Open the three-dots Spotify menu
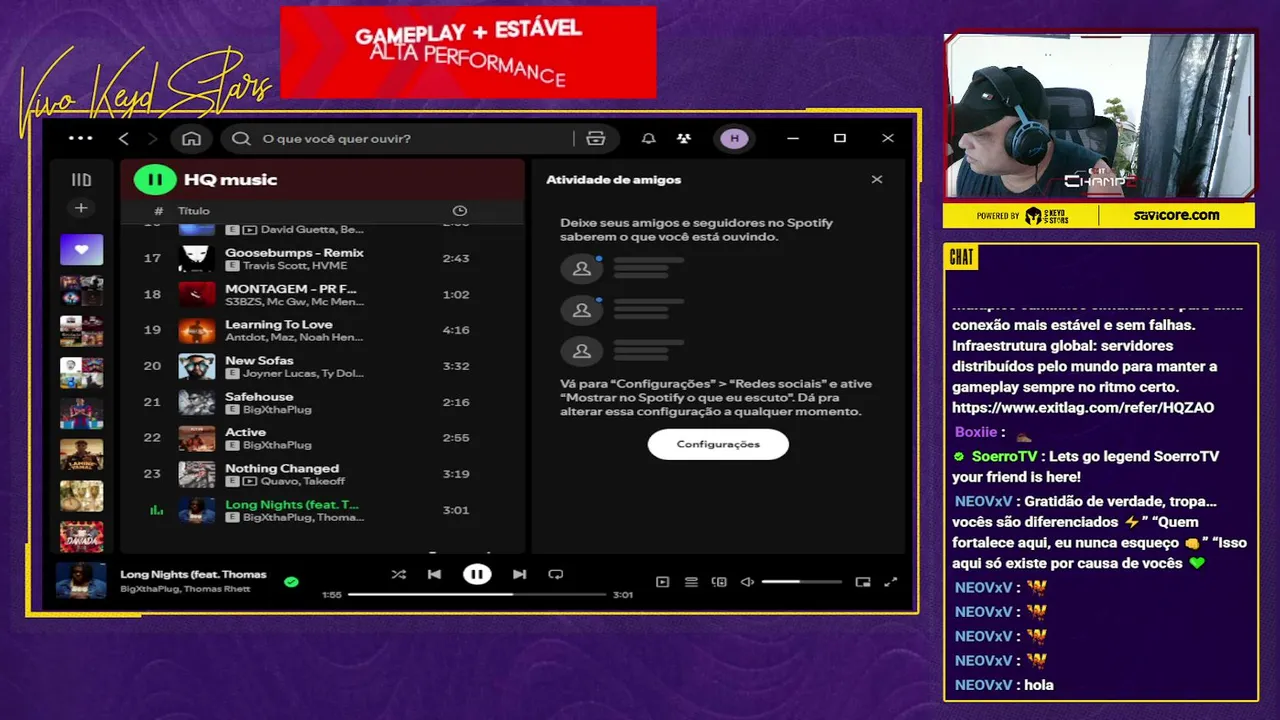 [81, 138]
